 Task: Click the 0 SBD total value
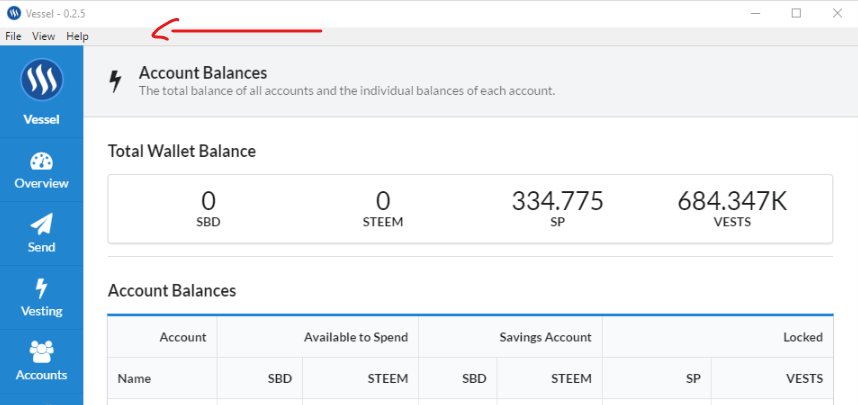(208, 201)
